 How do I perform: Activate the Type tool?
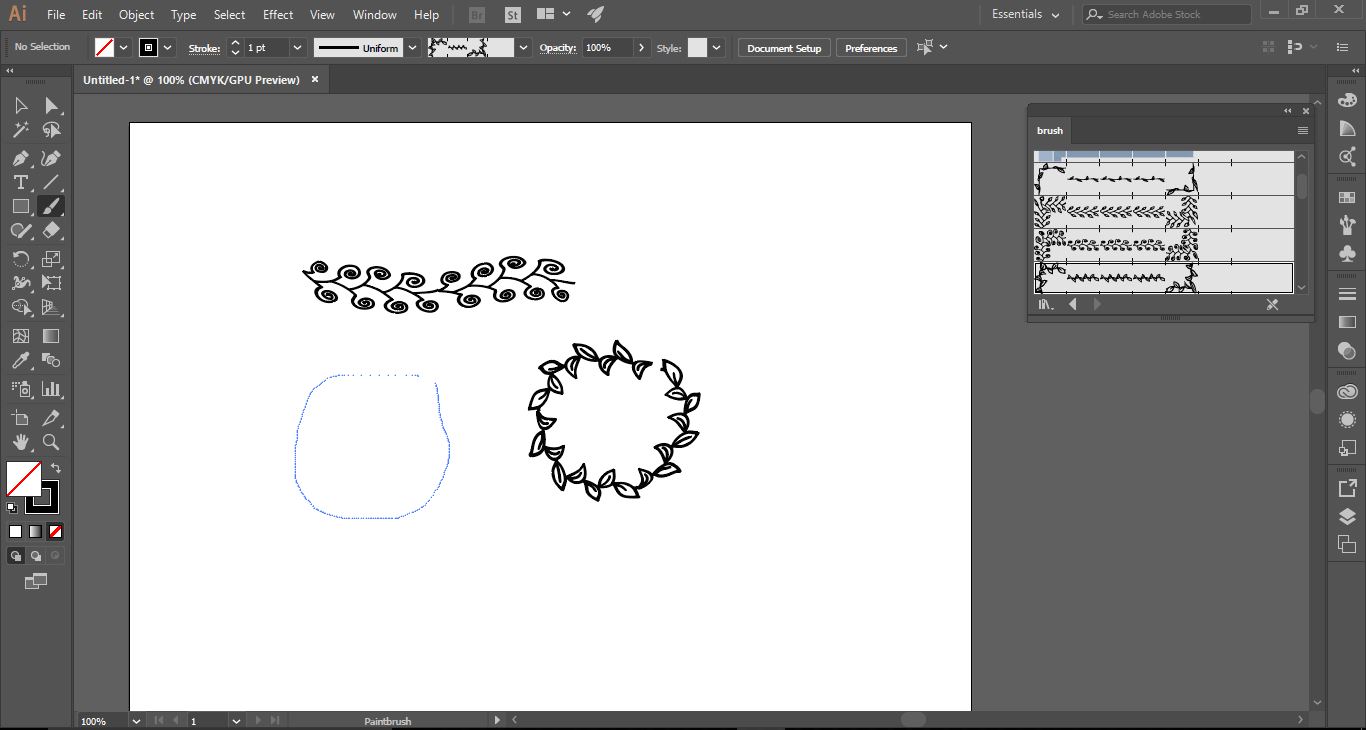(20, 182)
